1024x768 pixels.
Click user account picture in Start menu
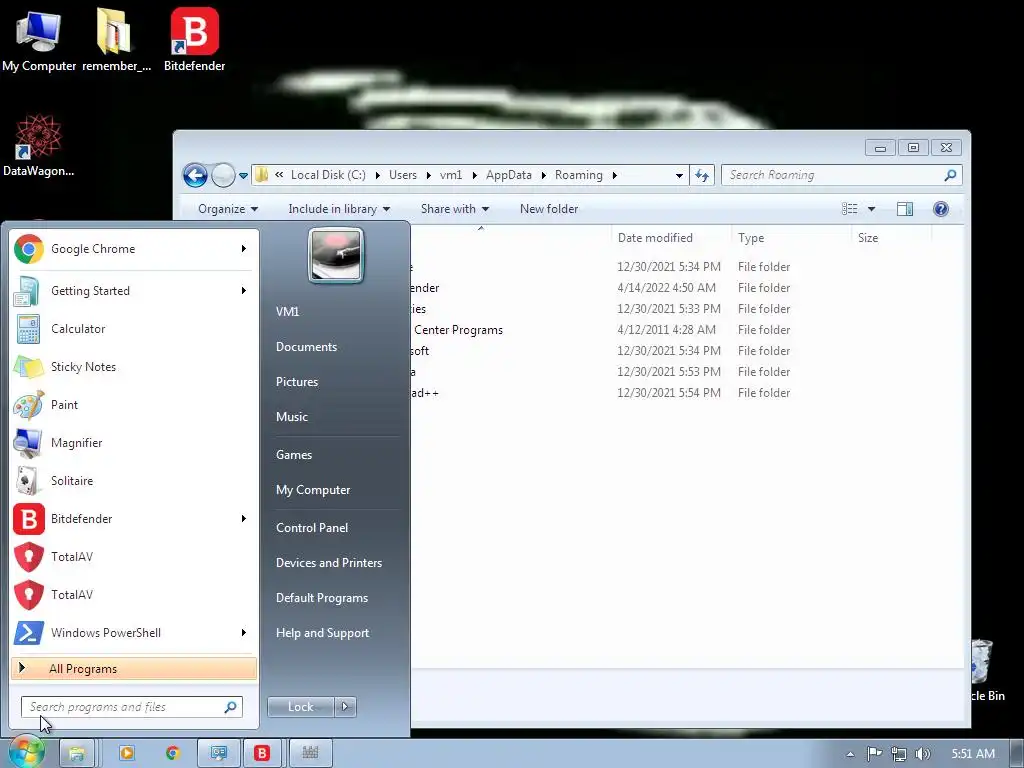coord(336,255)
